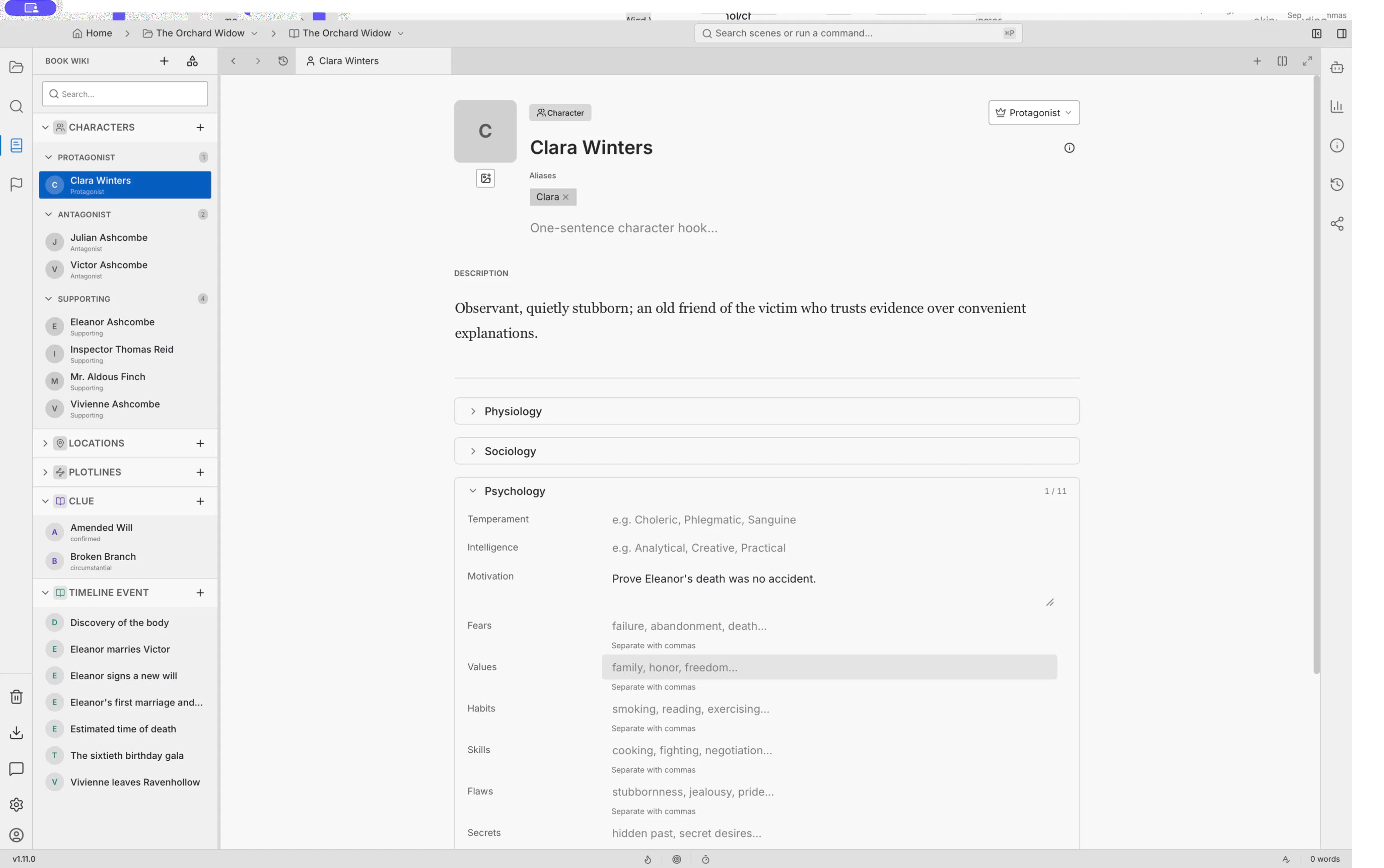Add a new plotline

click(x=200, y=472)
